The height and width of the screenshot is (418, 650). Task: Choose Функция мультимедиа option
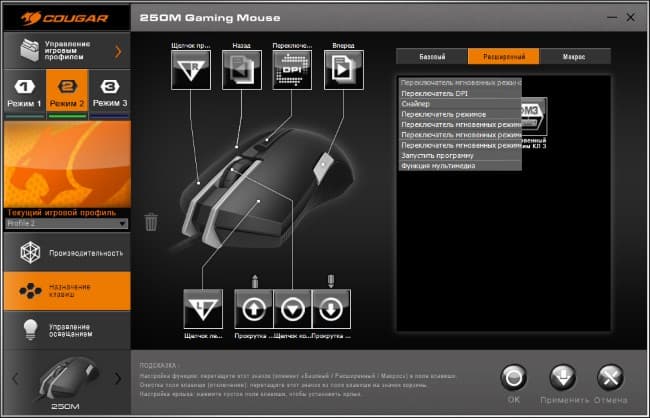coord(460,165)
